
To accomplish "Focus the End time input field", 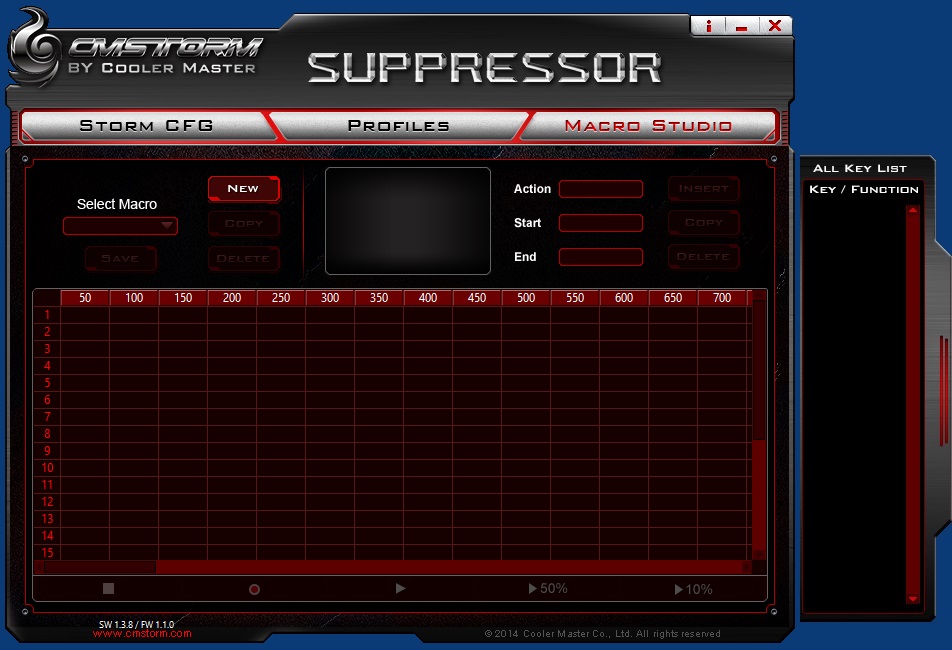I will coord(600,257).
